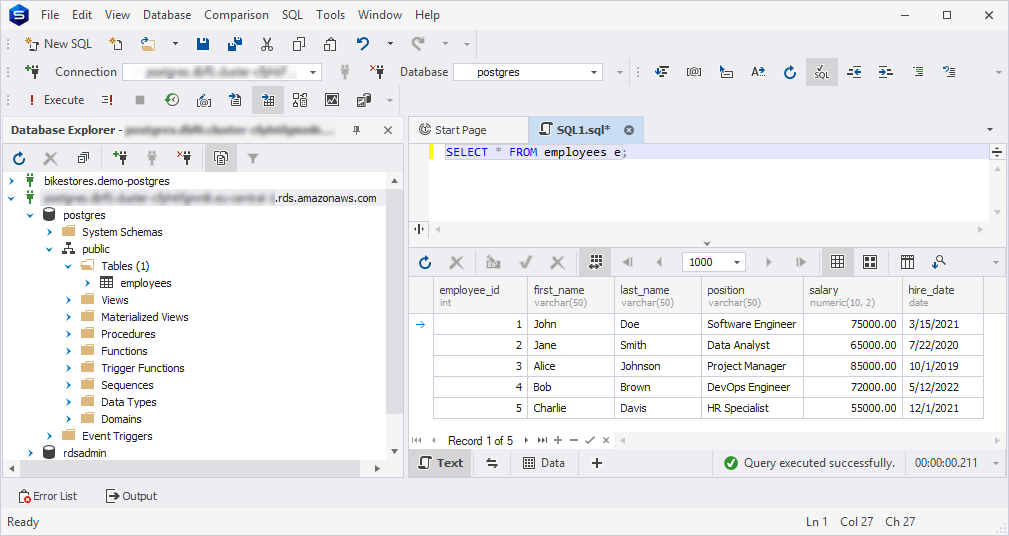Expand the rdsadmin database node

tap(30, 453)
